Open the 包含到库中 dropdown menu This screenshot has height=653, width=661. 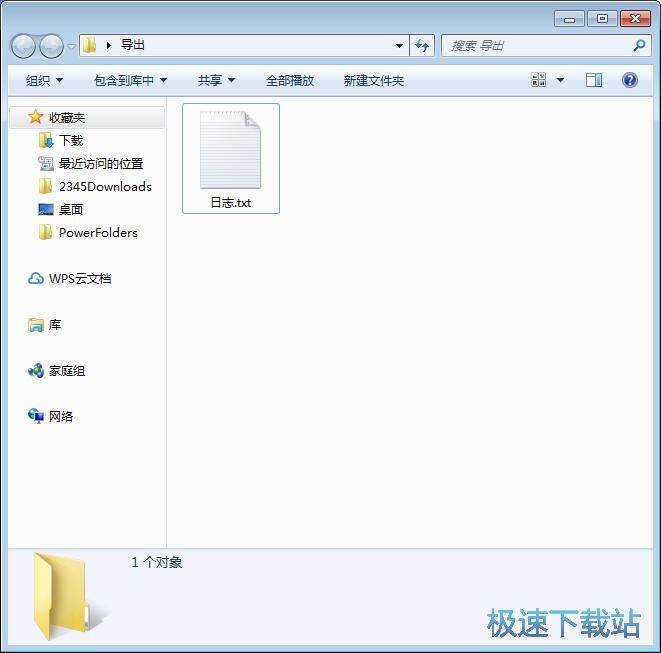click(130, 80)
